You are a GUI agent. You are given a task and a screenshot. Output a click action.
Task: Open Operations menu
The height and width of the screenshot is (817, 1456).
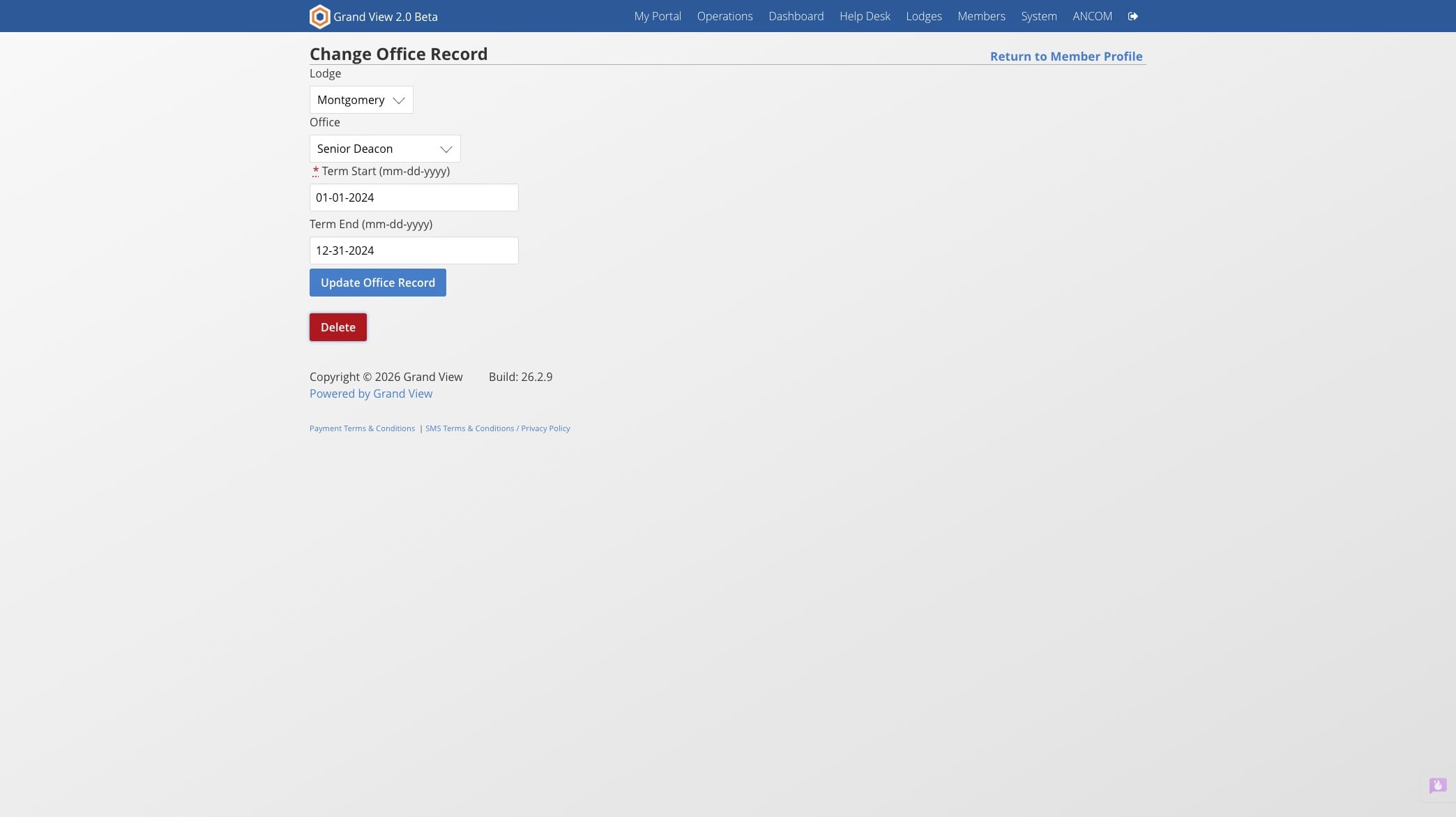coord(725,16)
